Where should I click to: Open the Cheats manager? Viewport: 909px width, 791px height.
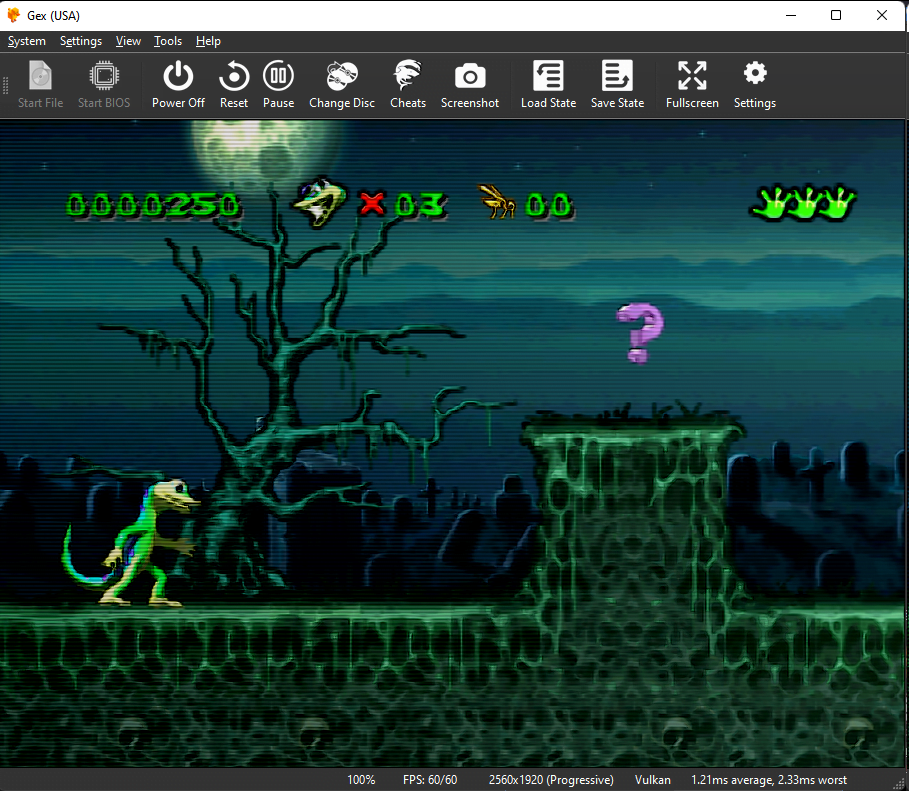(x=408, y=85)
